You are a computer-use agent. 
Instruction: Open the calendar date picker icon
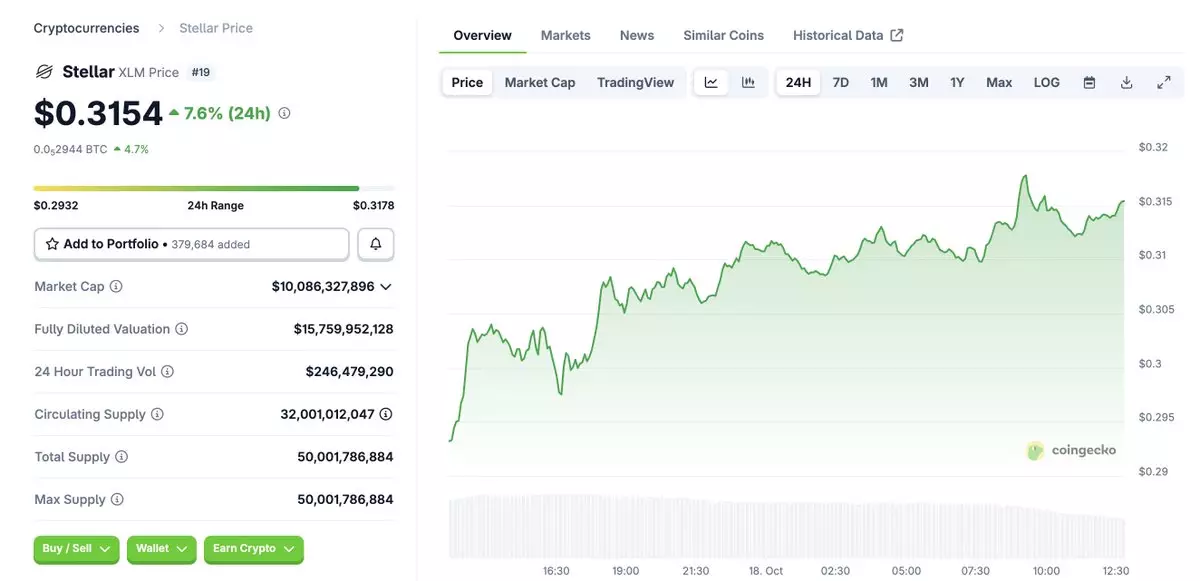click(1089, 82)
